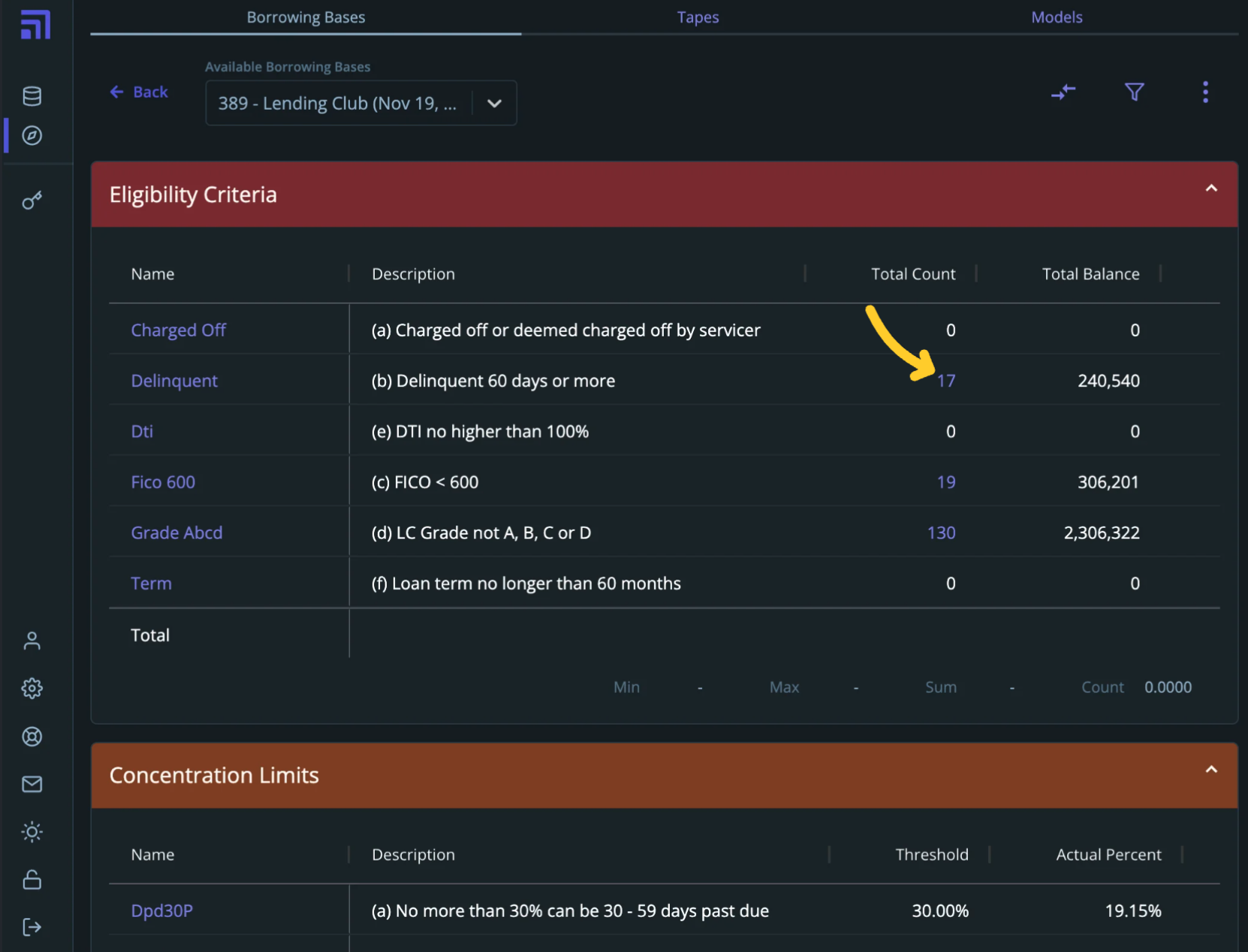Open settings gear icon in sidebar
Image resolution: width=1248 pixels, height=952 pixels.
click(32, 688)
